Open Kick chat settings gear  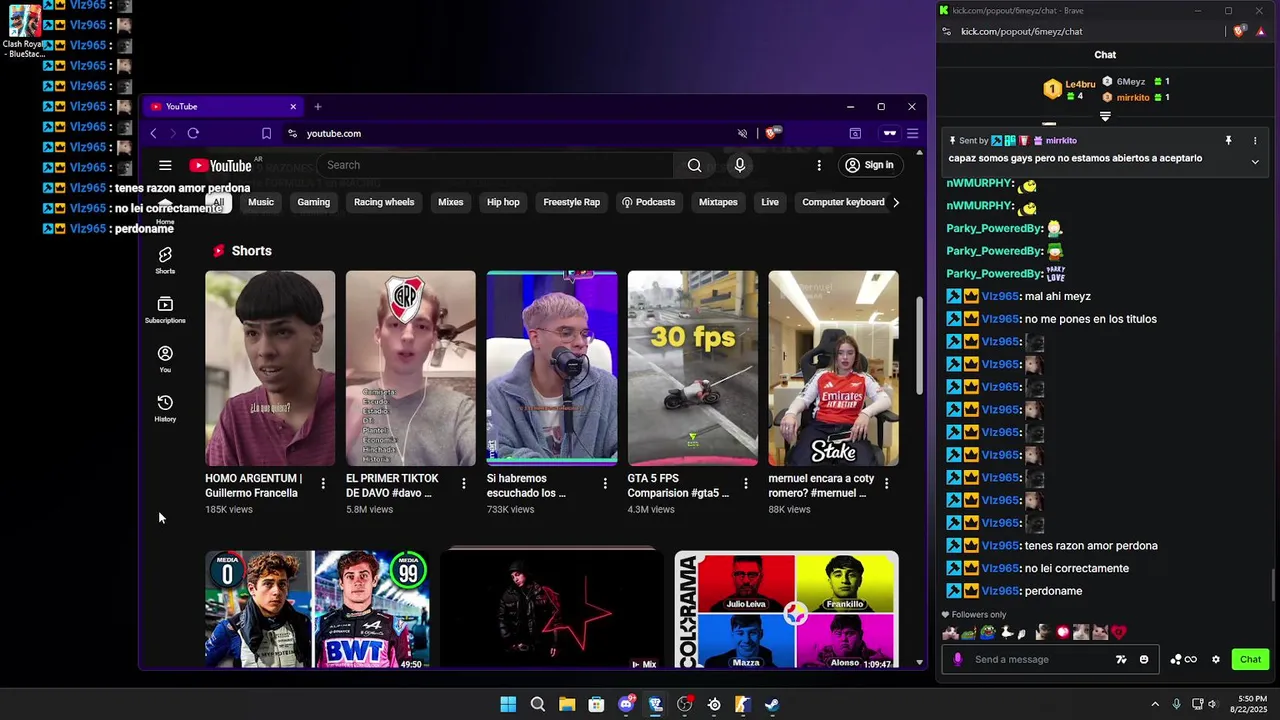(x=1216, y=659)
